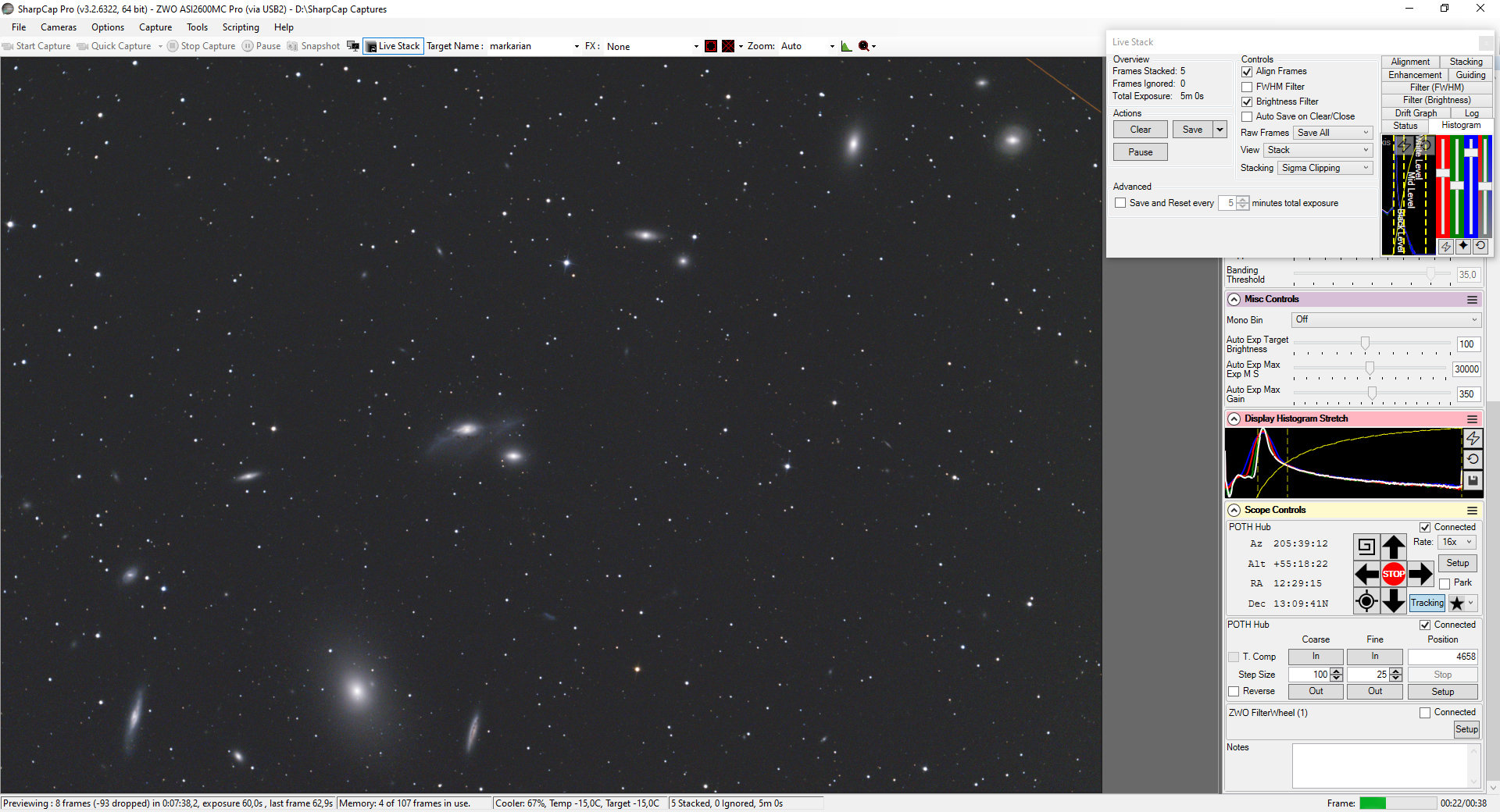Open the Save button dropdown arrow

(1220, 130)
